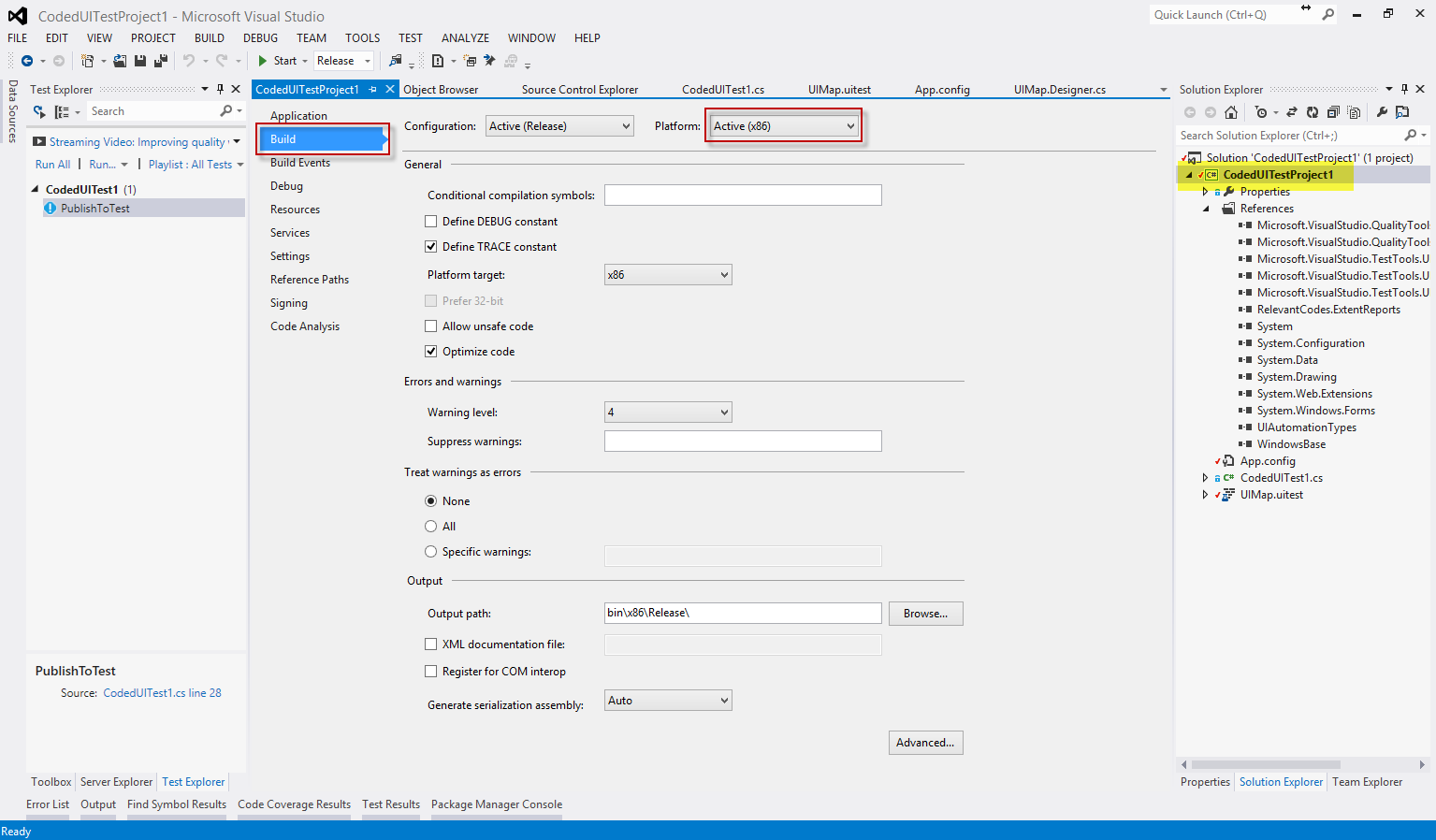Open the Release solution configuration dropdown in toolbar

(343, 61)
